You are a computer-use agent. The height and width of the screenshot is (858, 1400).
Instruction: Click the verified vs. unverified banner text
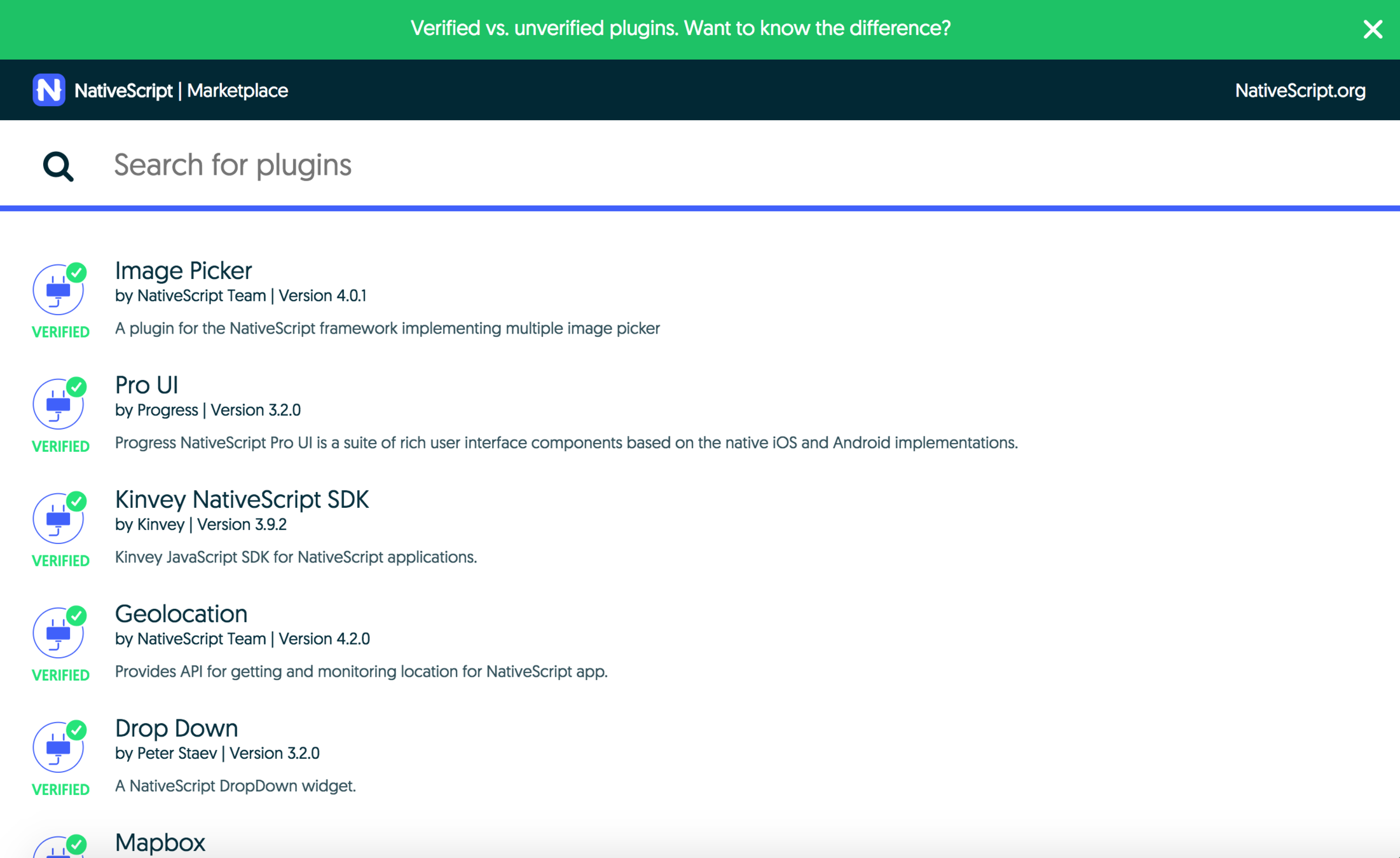pos(680,29)
